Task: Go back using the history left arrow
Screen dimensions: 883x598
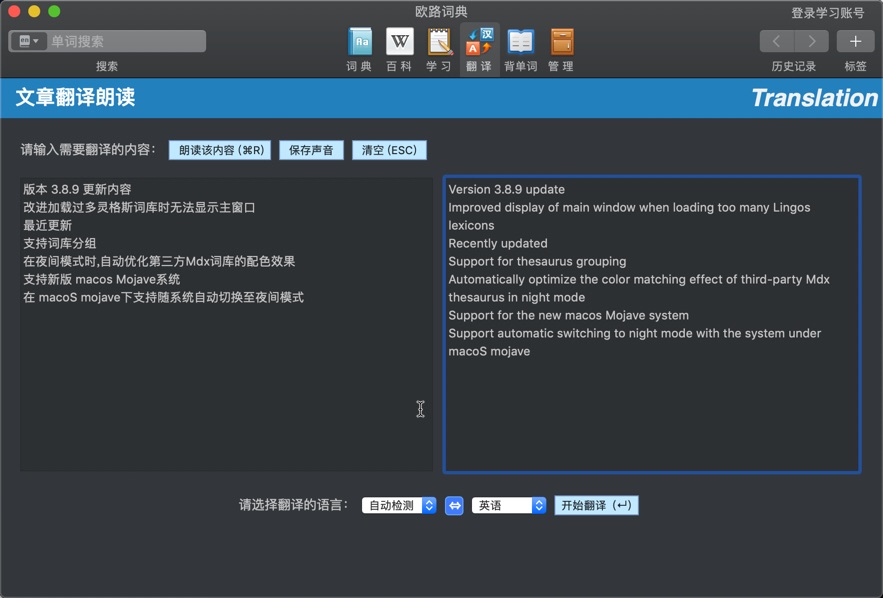Action: pyautogui.click(x=777, y=41)
